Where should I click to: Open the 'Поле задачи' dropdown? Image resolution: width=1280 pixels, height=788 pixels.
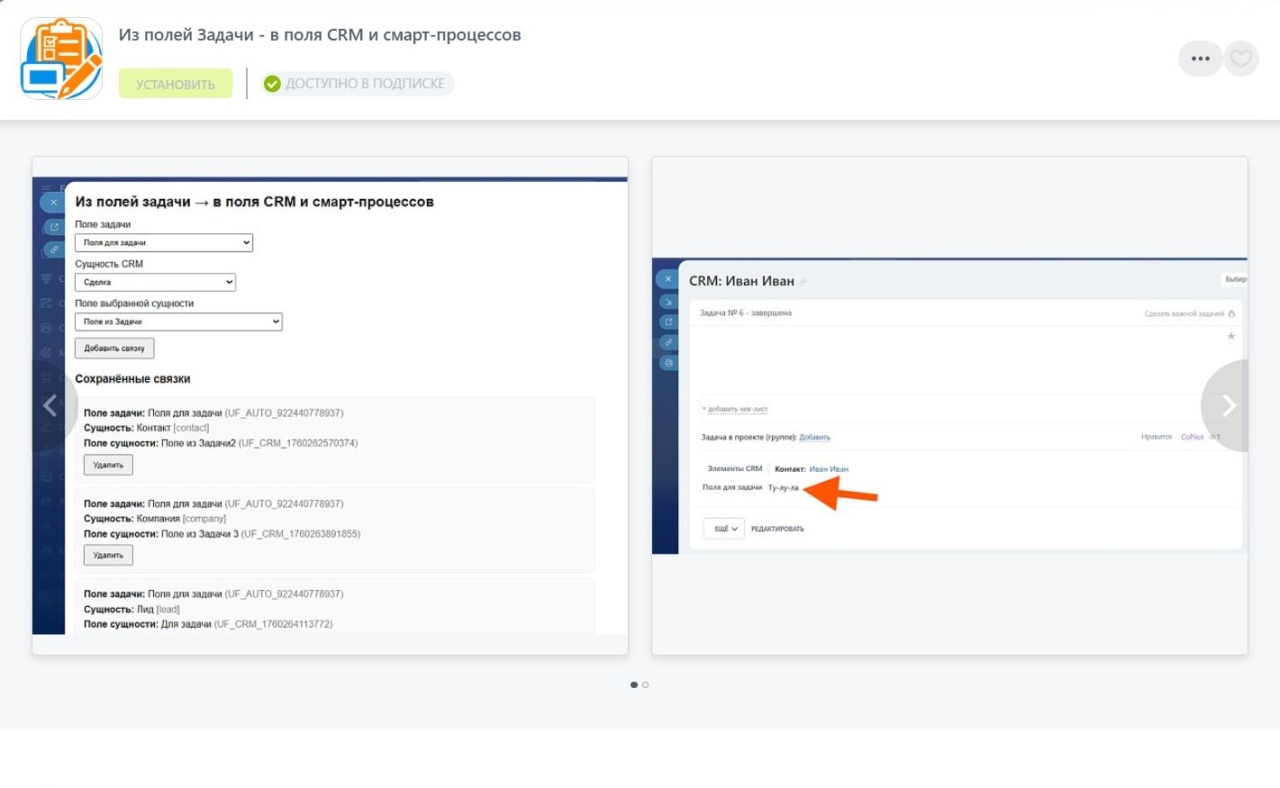click(164, 243)
